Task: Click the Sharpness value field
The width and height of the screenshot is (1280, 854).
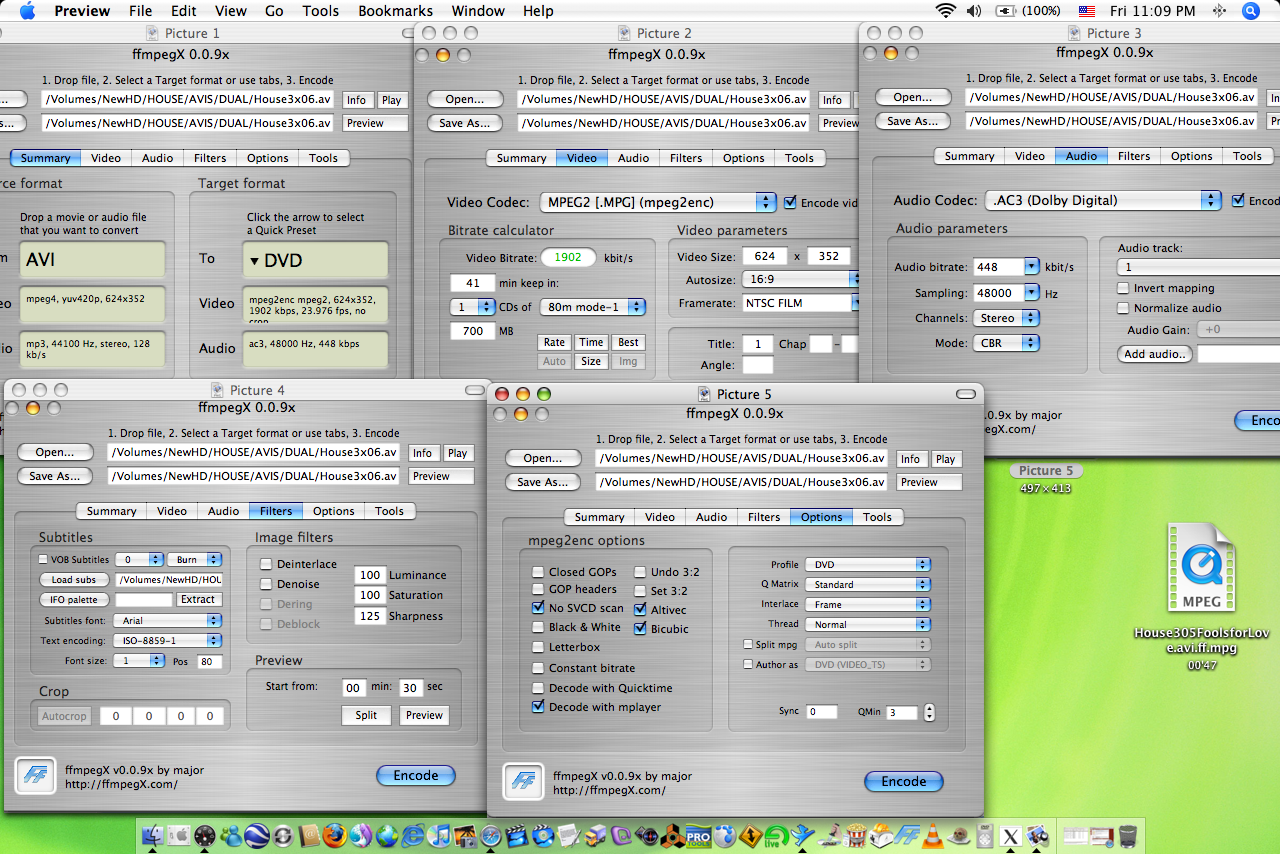Action: 370,616
